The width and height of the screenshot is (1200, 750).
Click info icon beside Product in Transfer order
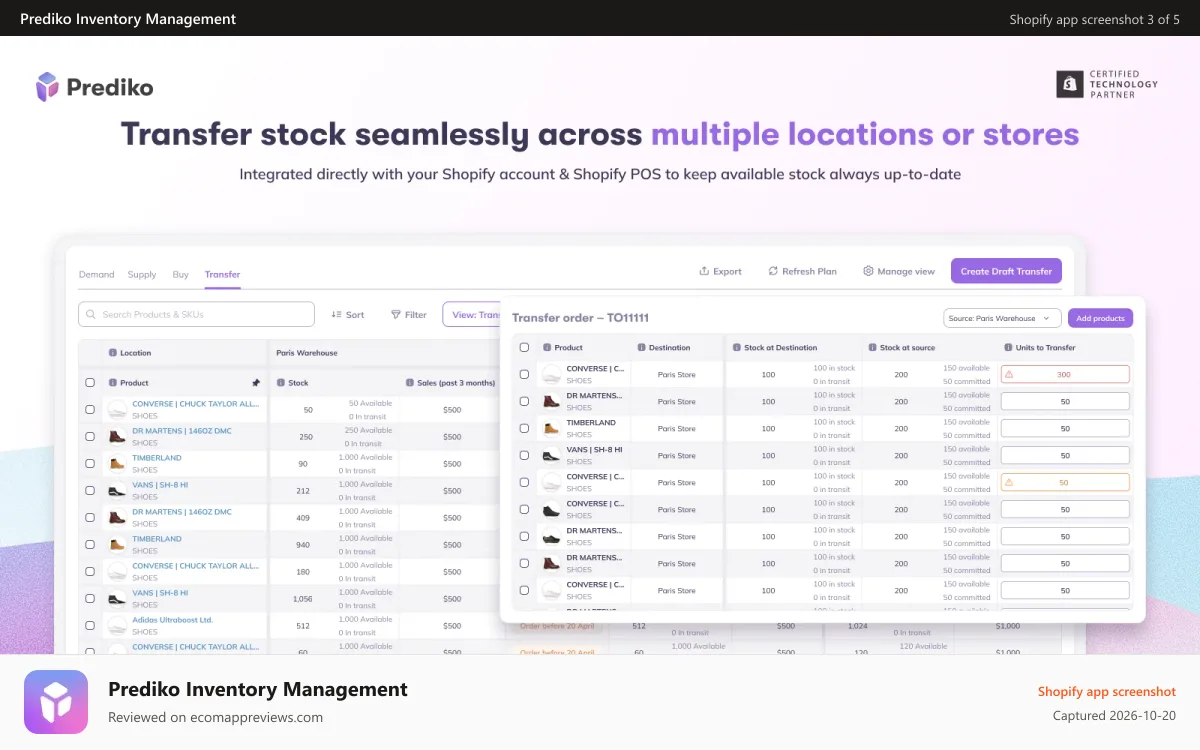(547, 348)
